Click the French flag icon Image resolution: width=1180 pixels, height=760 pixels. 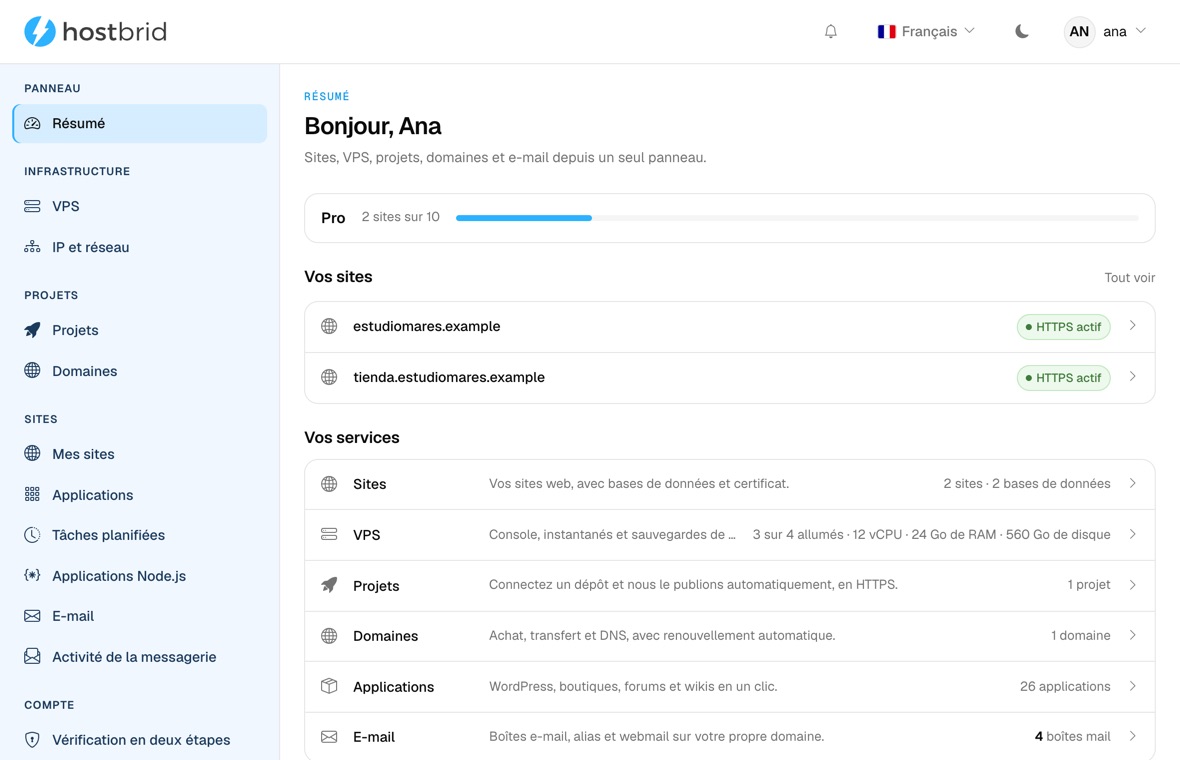(x=887, y=32)
